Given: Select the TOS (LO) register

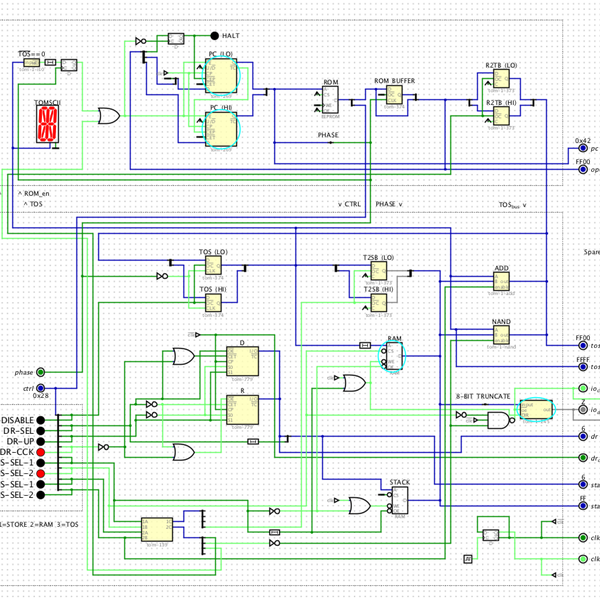Looking at the screenshot, I should tap(213, 266).
